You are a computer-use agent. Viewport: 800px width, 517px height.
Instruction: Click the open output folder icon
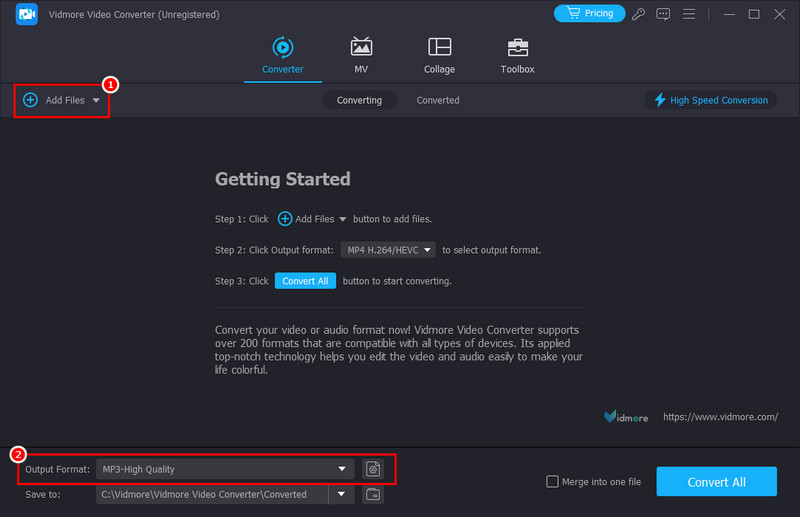[x=372, y=494]
